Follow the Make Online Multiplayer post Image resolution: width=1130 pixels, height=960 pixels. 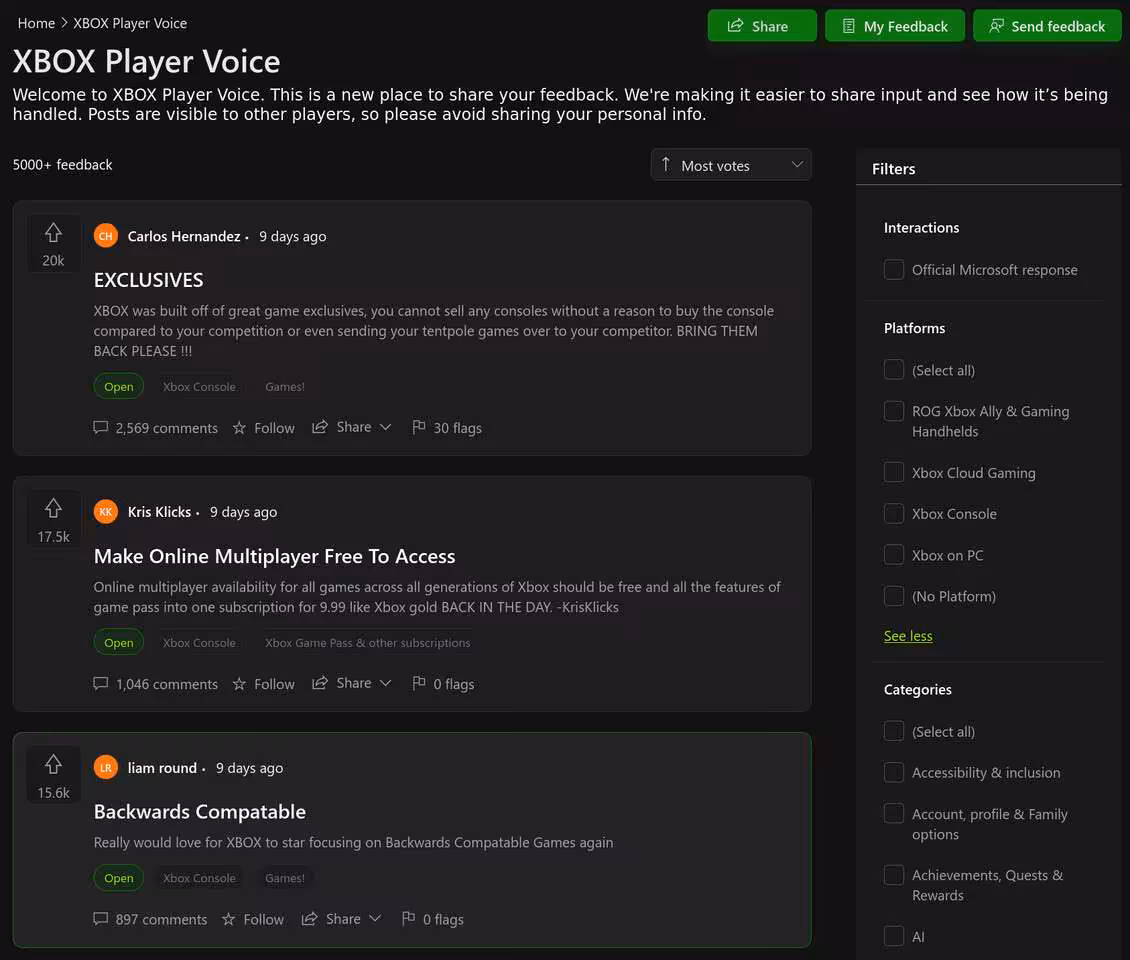[264, 684]
